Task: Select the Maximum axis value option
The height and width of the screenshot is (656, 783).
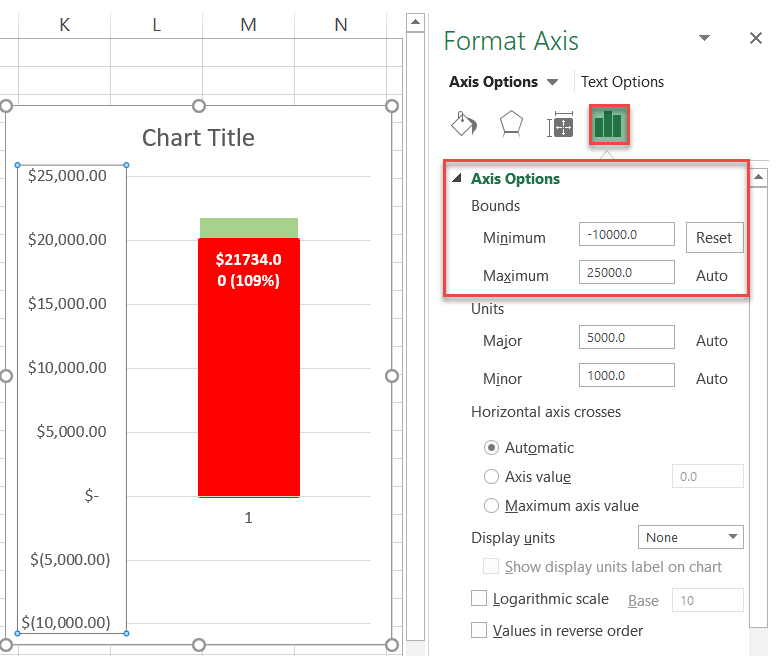Action: pyautogui.click(x=491, y=506)
